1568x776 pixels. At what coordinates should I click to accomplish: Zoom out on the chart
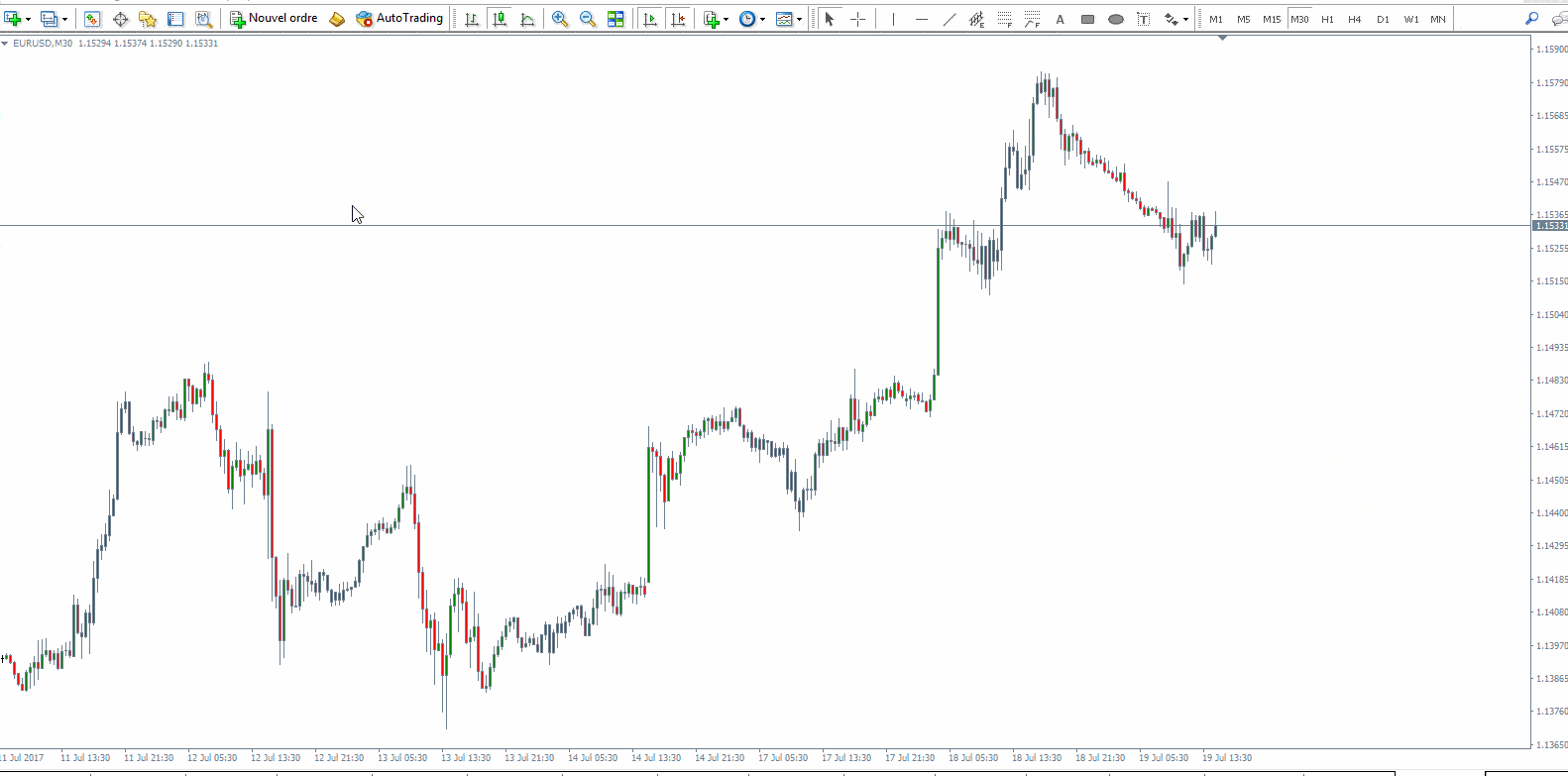tap(588, 19)
